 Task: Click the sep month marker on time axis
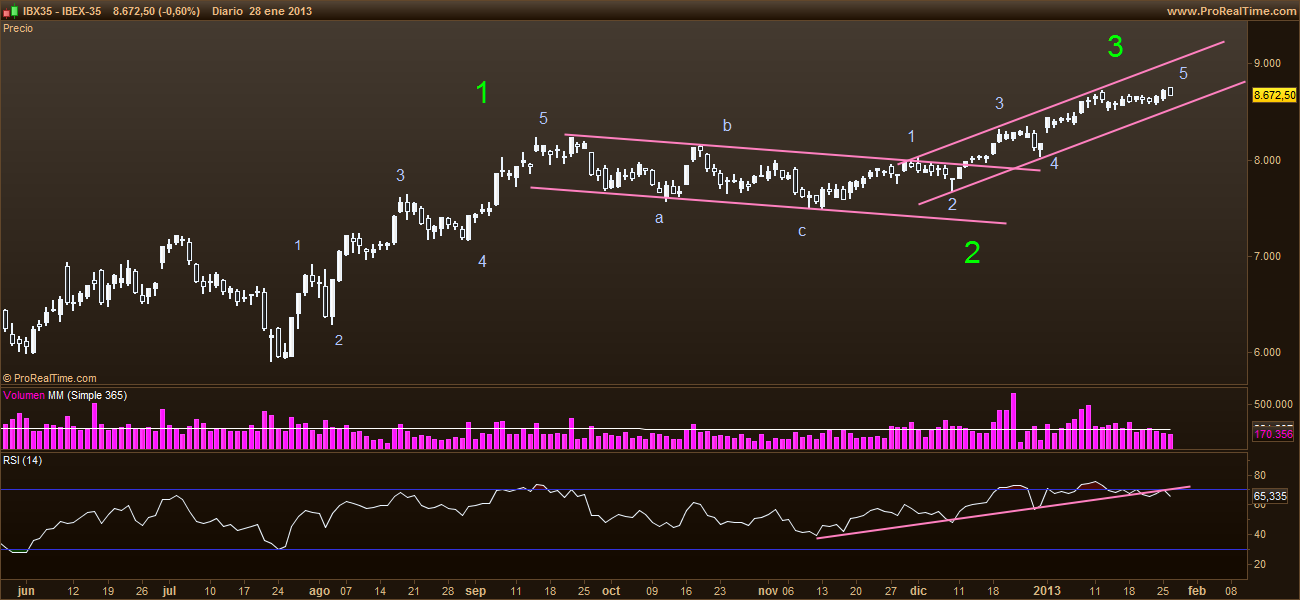(x=474, y=591)
